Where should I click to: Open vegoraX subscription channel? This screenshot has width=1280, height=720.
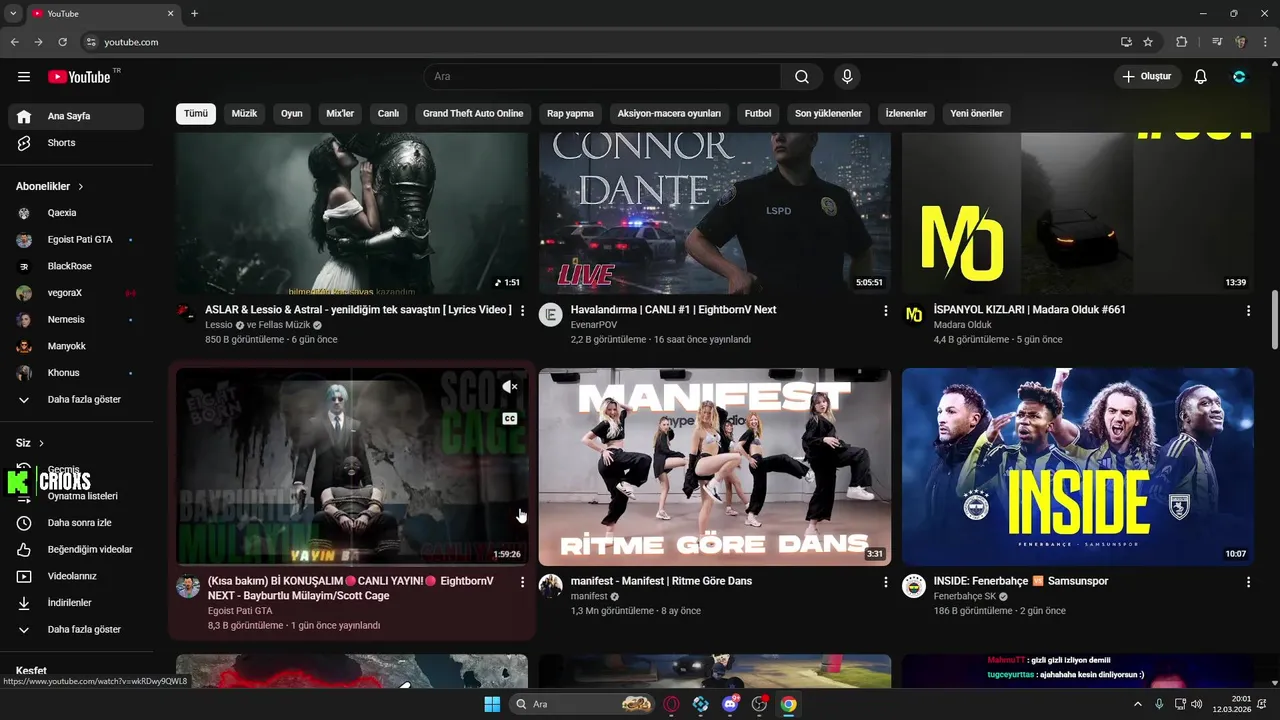[76, 293]
